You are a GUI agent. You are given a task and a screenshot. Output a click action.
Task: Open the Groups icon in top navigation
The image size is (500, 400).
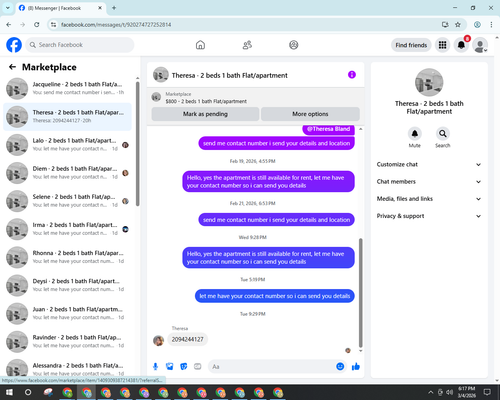pos(294,45)
